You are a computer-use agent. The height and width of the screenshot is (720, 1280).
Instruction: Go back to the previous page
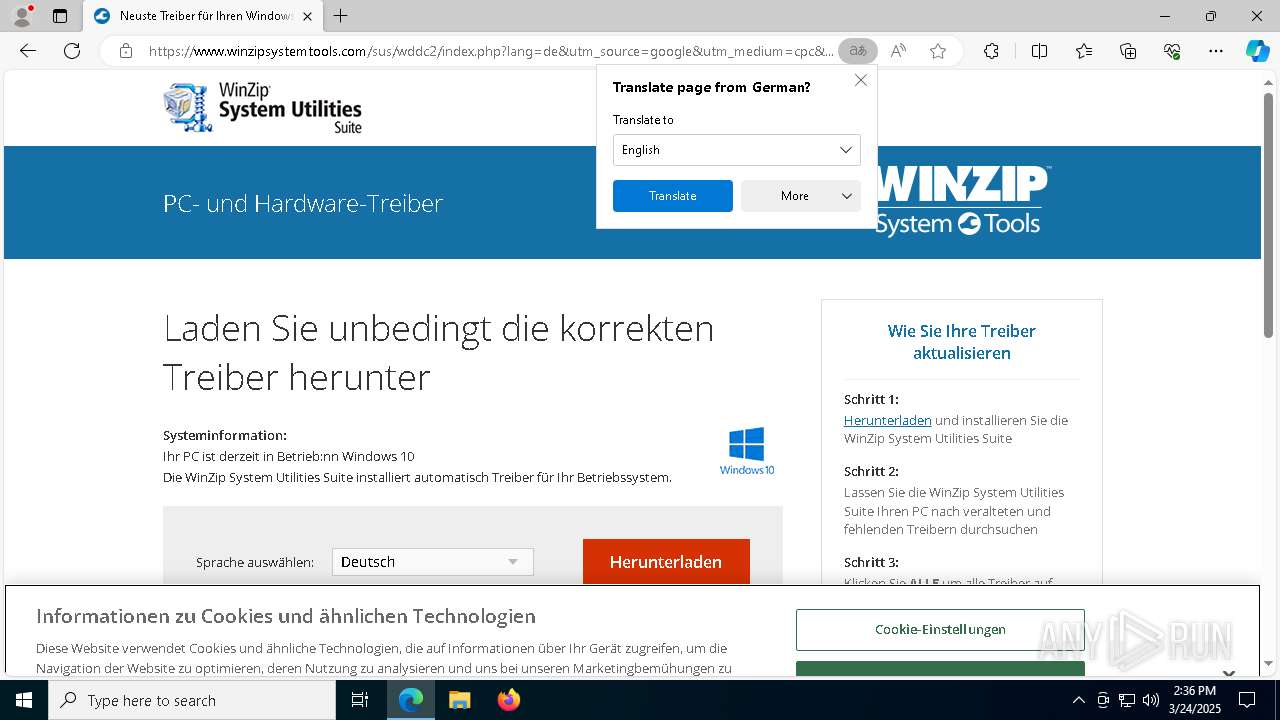click(28, 51)
